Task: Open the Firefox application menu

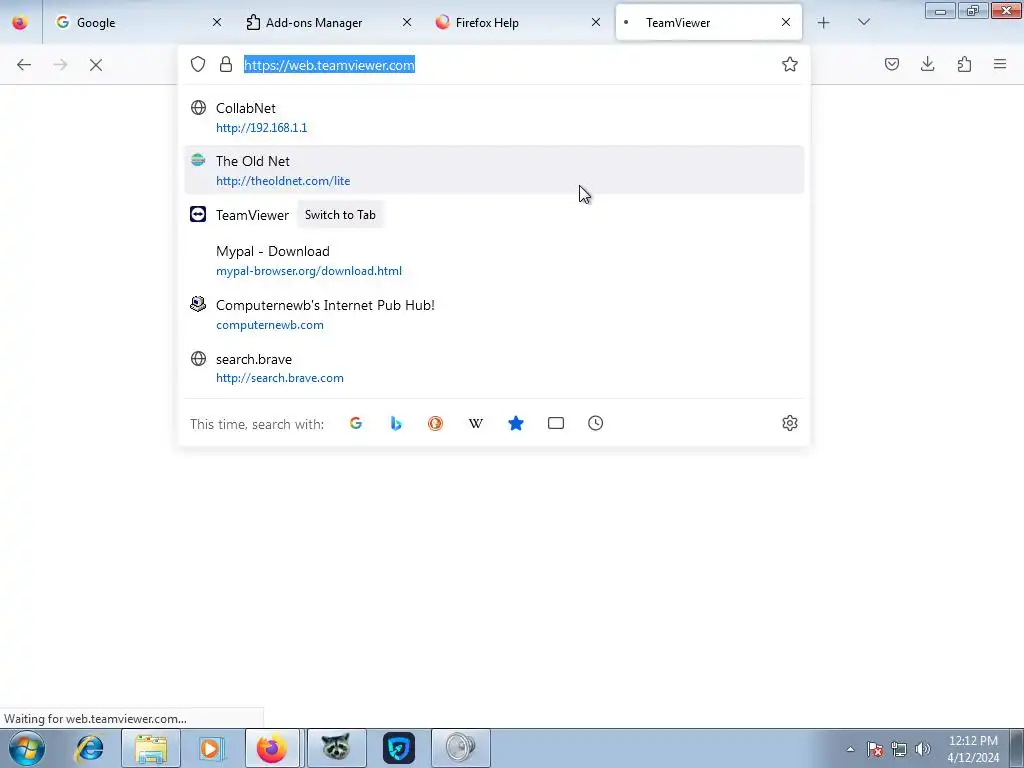Action: [x=1000, y=64]
